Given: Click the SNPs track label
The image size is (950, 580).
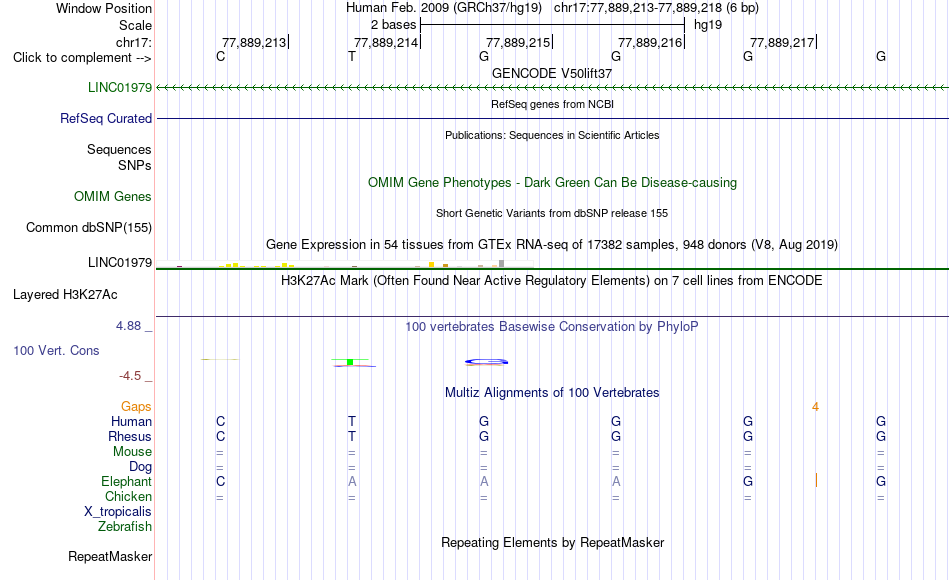Looking at the screenshot, I should coord(135,165).
